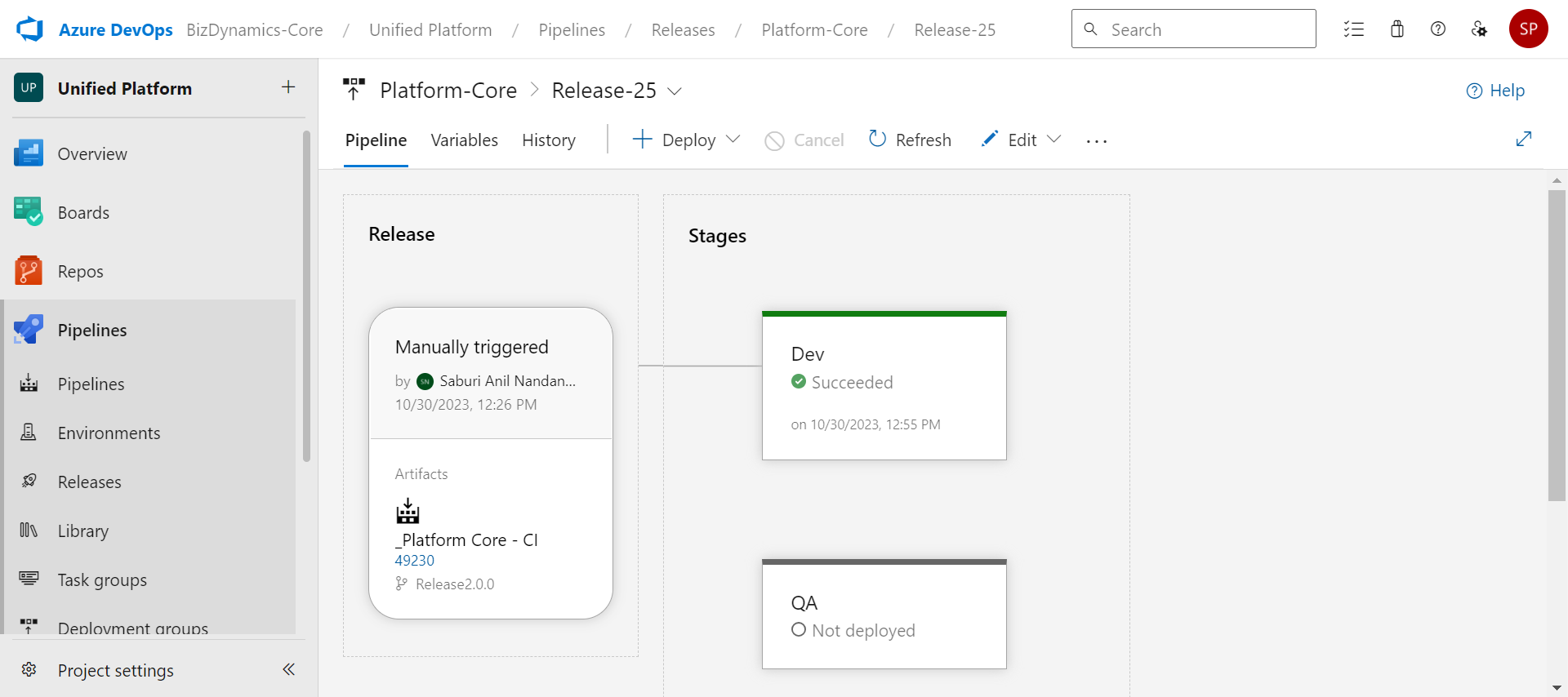
Task: Expand the Release-25 dropdown chevron
Action: tap(675, 91)
